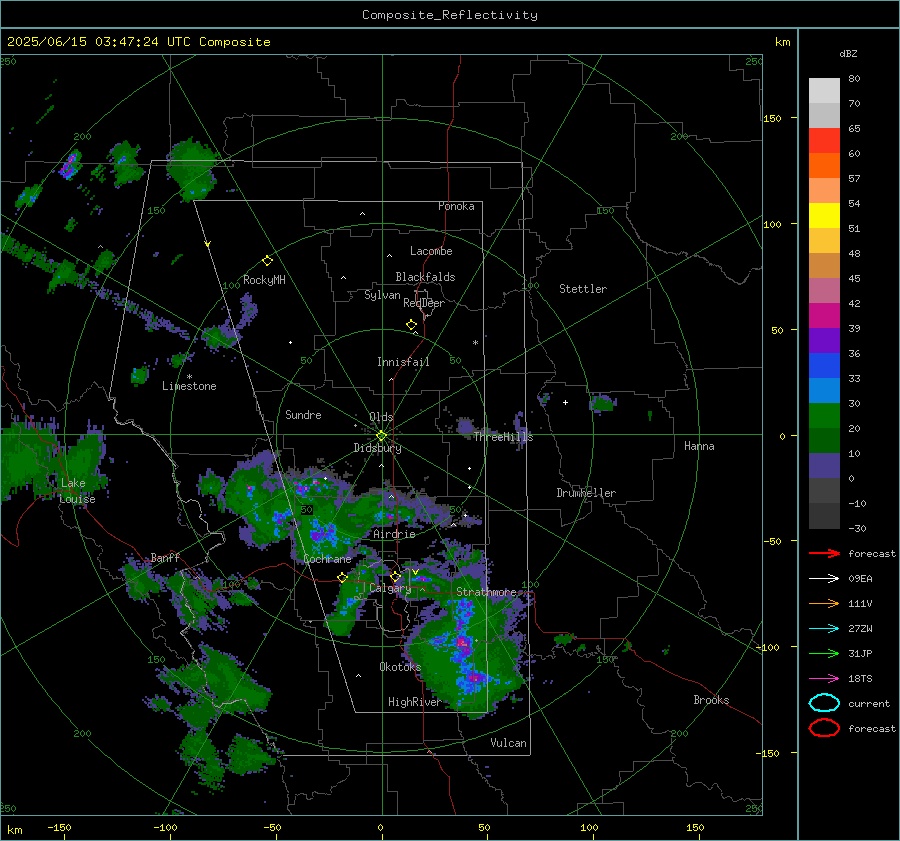Click the asterisk marker above Limestone
The height and width of the screenshot is (841, 900).
point(189,377)
